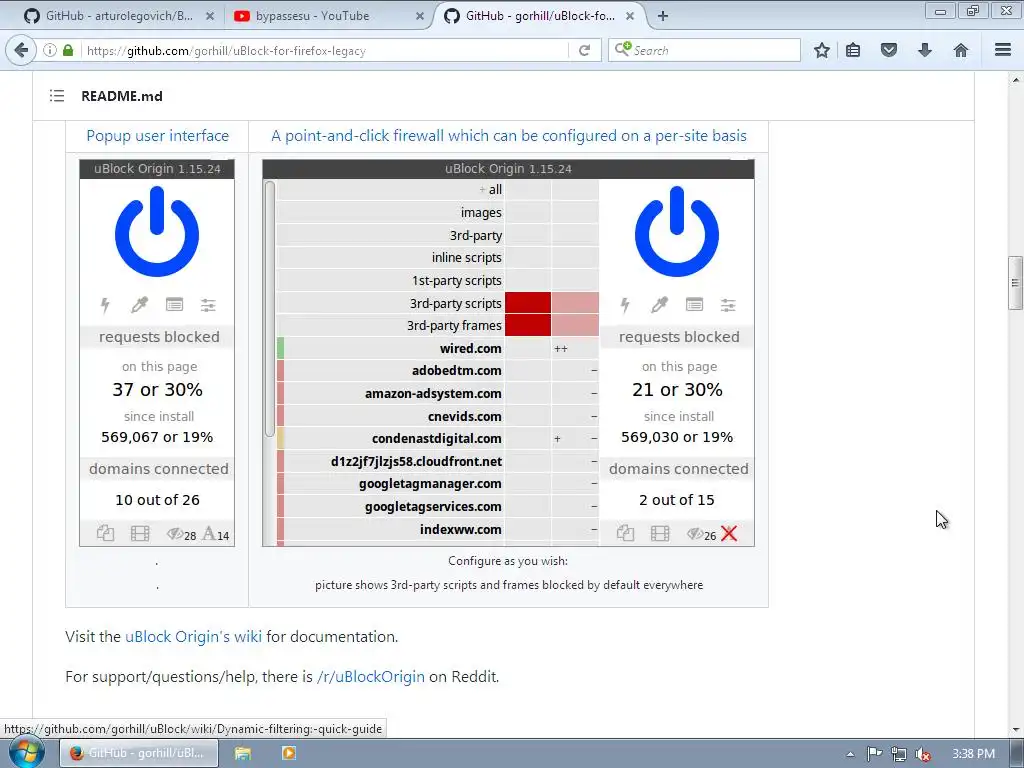Open the Pocket icon in the toolbar
The width and height of the screenshot is (1024, 768).
coord(889,50)
